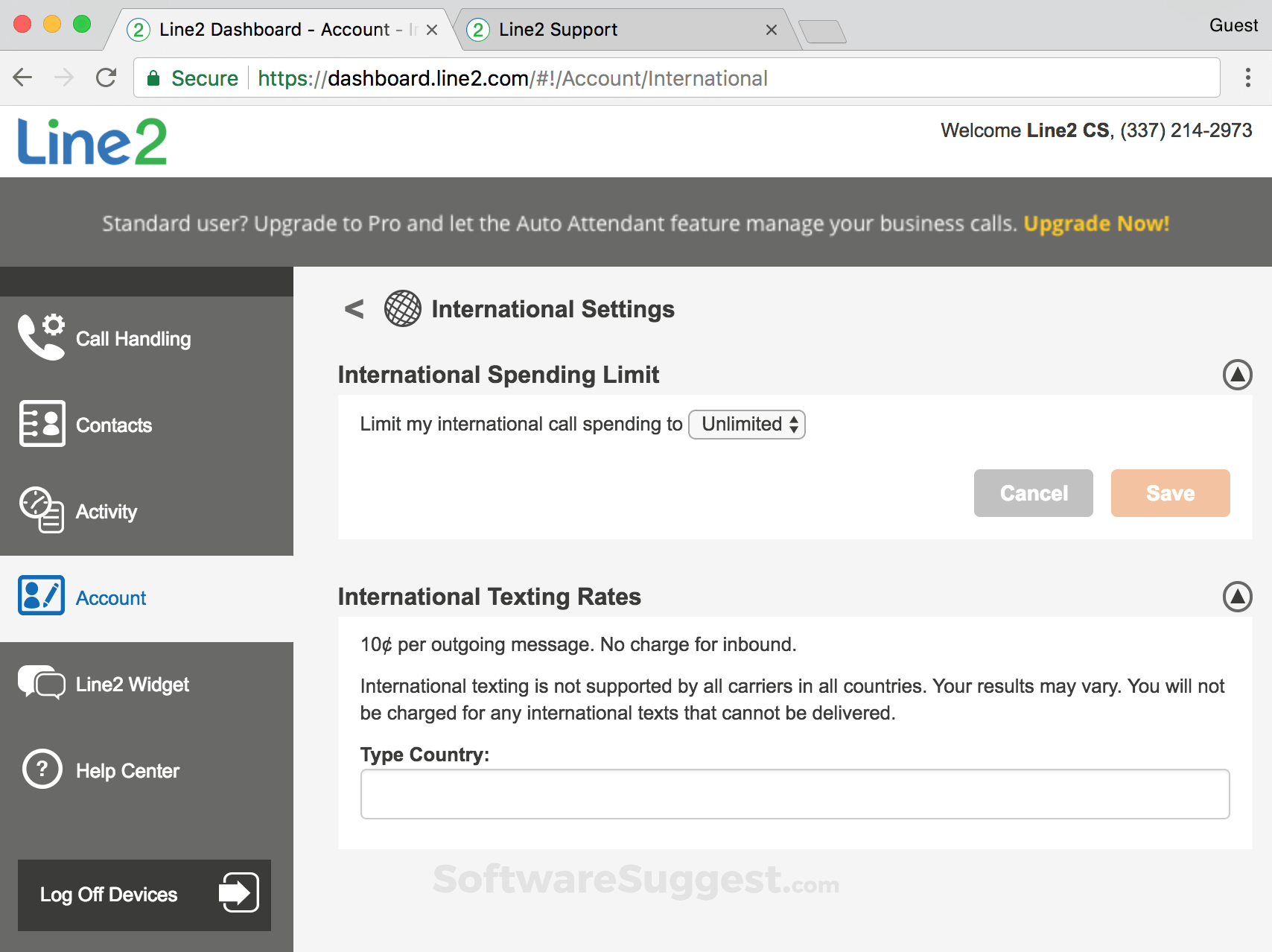
Task: Follow the Upgrade Now! link
Action: 1096,223
